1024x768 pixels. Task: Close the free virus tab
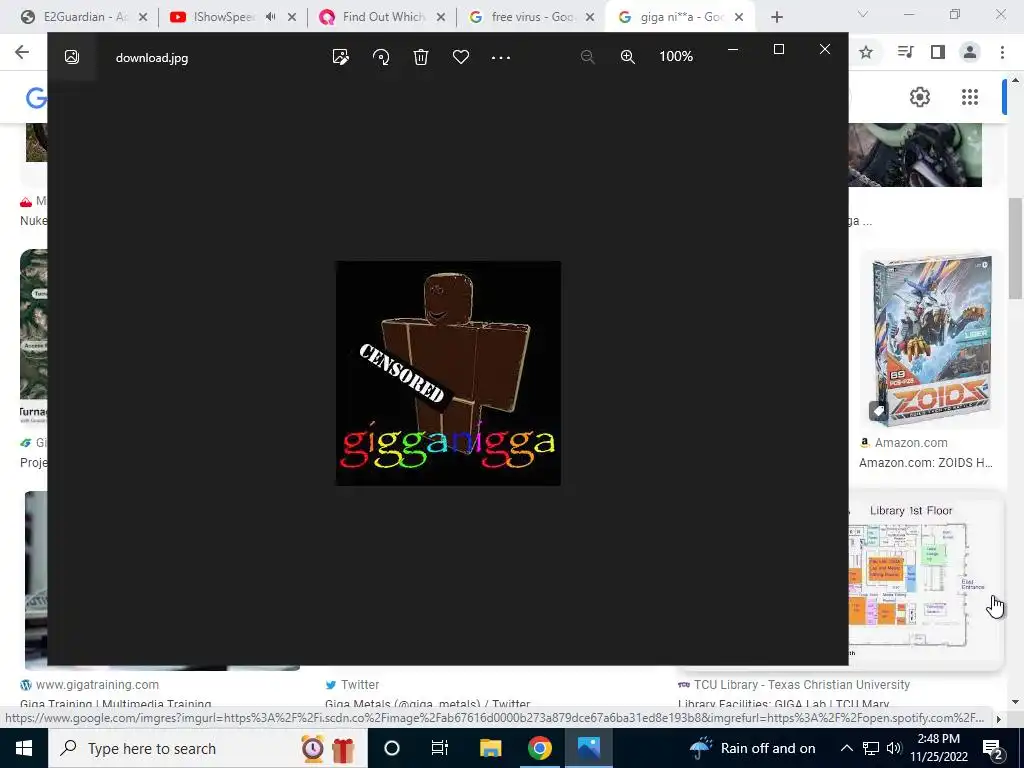[x=590, y=17]
